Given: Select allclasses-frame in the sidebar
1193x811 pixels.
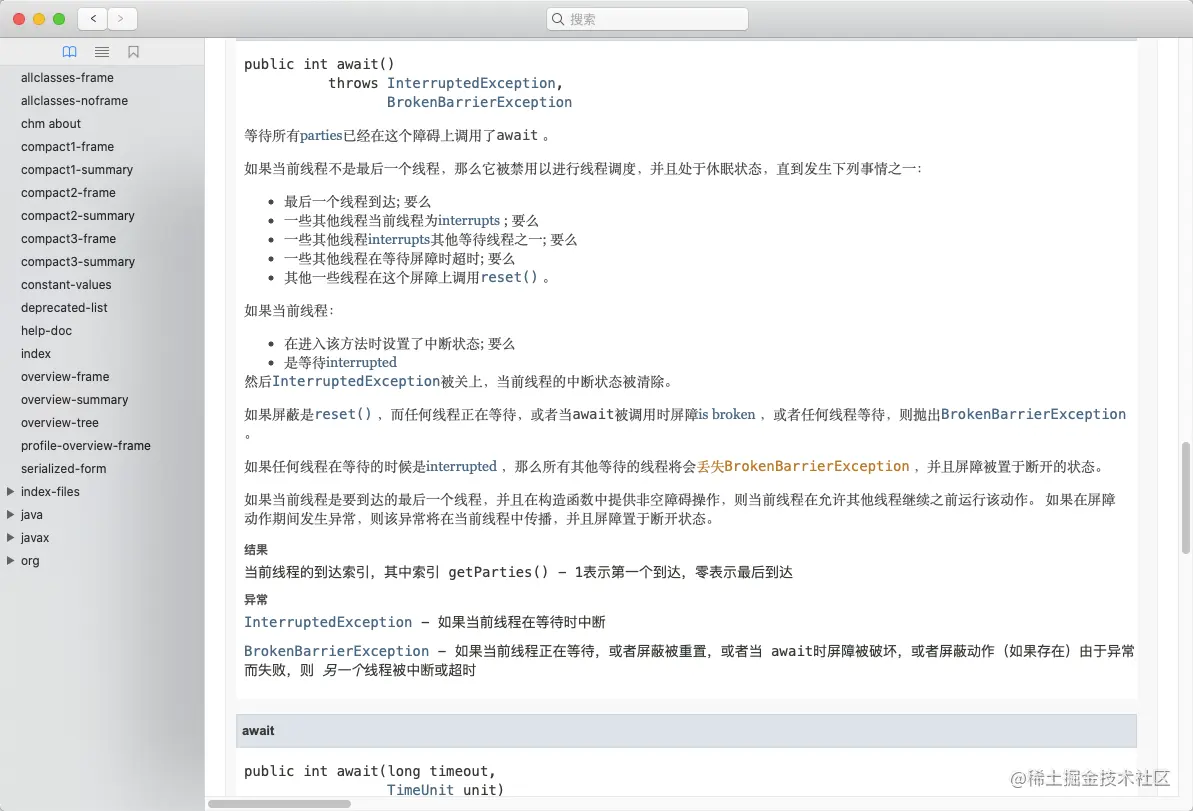Looking at the screenshot, I should [x=67, y=77].
